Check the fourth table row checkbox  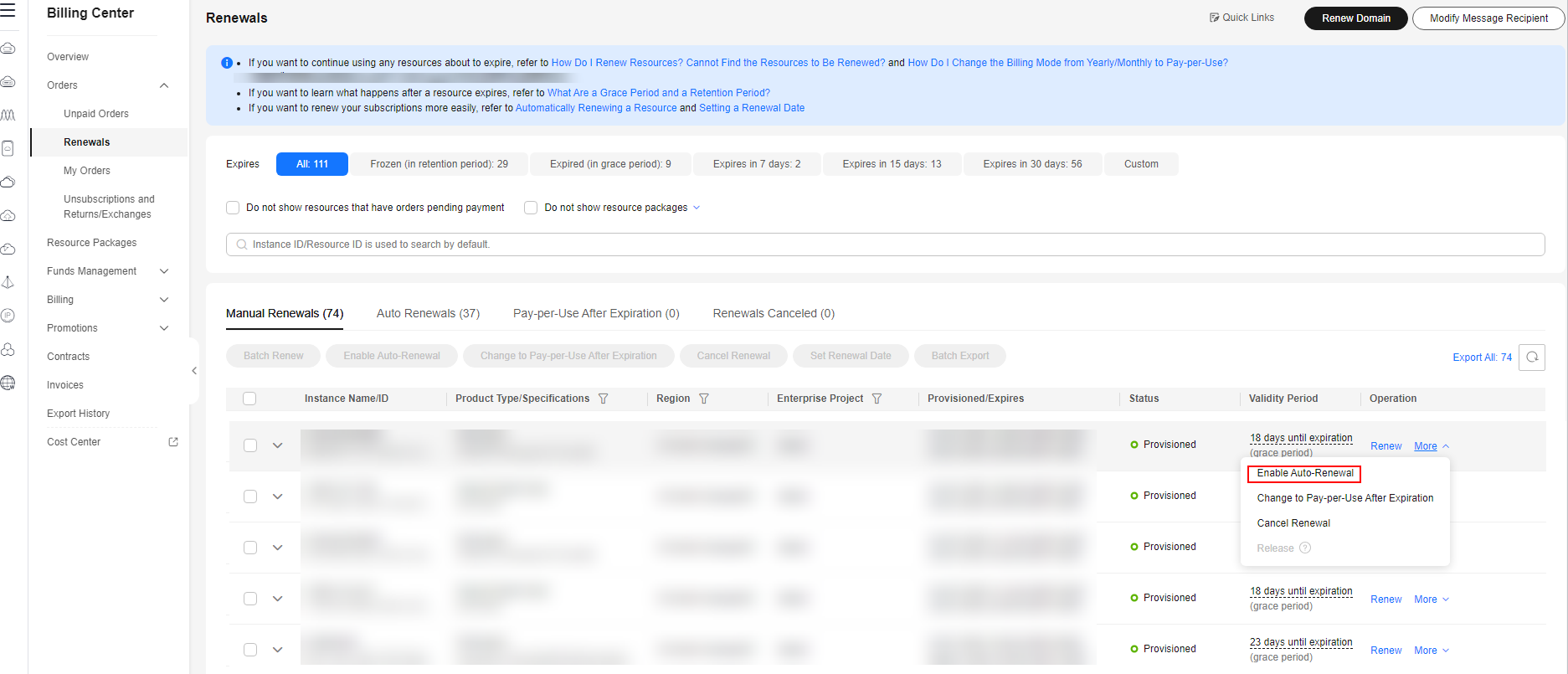250,599
